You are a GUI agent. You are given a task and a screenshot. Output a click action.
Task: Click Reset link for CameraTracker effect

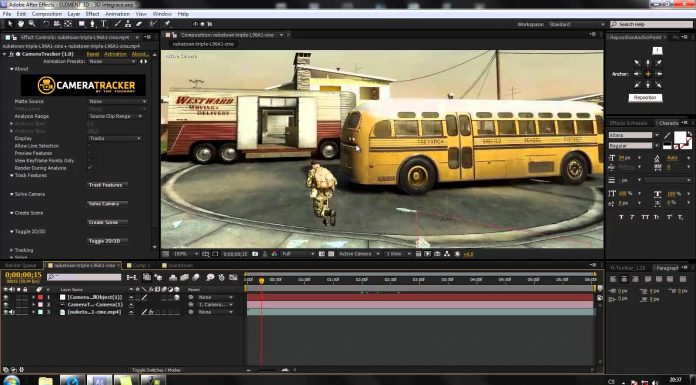point(93,54)
